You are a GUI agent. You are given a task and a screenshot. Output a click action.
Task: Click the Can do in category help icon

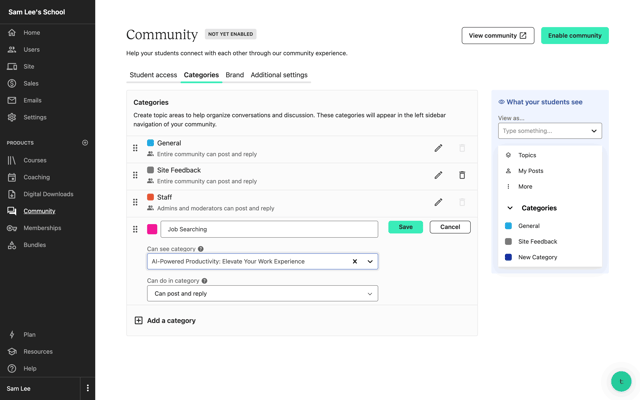click(204, 281)
